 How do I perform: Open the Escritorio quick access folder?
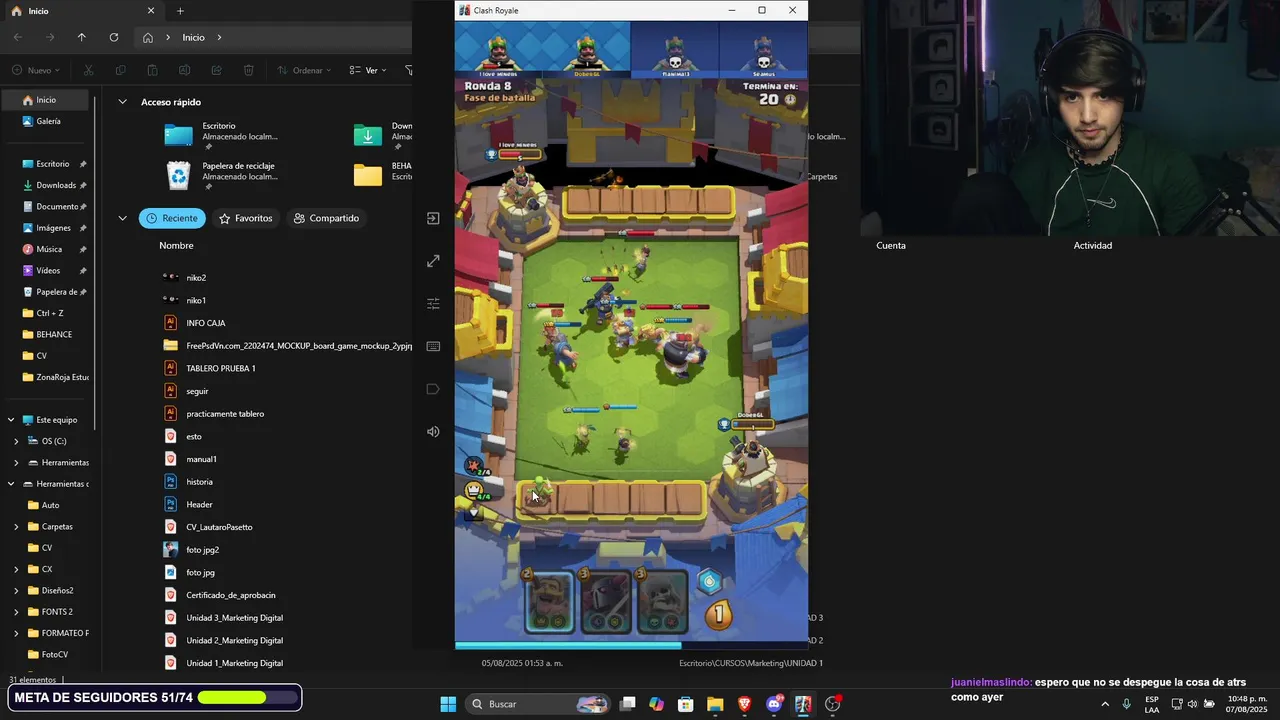pyautogui.click(x=223, y=135)
